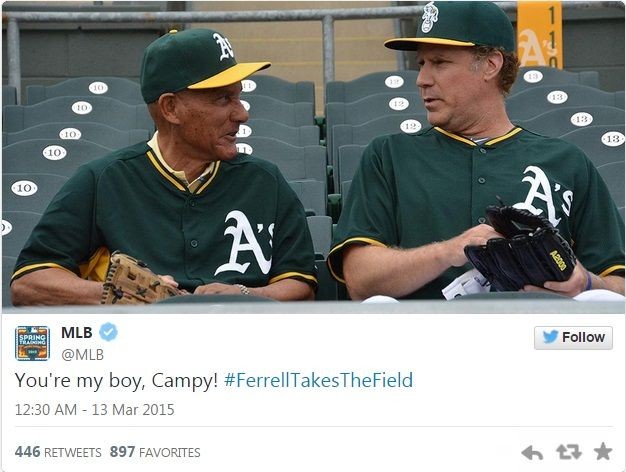Favorite the tweet with the star icon
The image size is (626, 472).
(x=602, y=452)
